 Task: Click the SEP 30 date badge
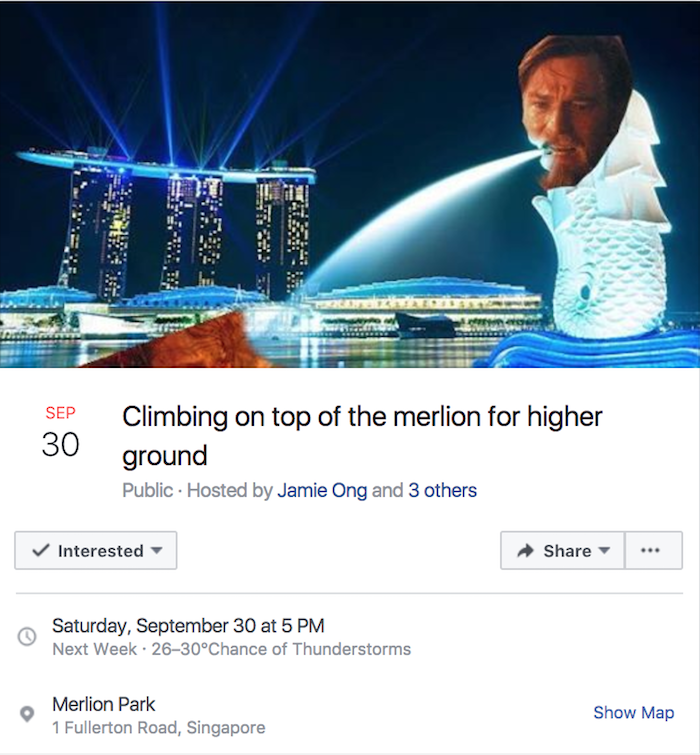tap(60, 433)
